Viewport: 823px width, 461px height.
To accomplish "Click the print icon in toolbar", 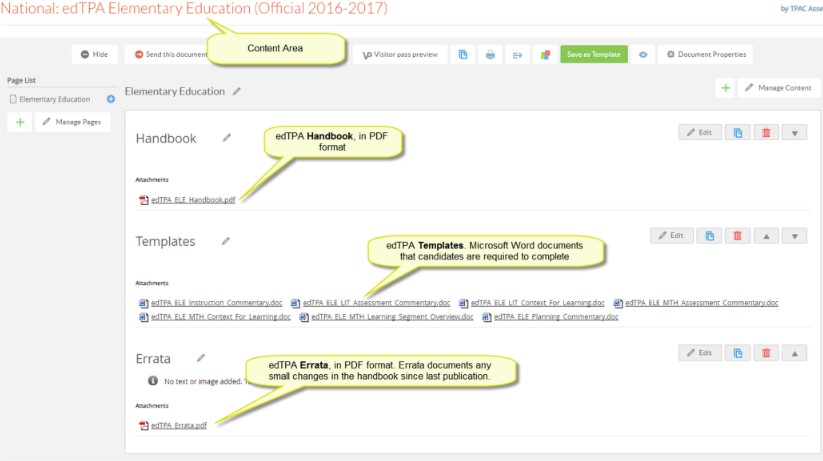I will [x=490, y=54].
